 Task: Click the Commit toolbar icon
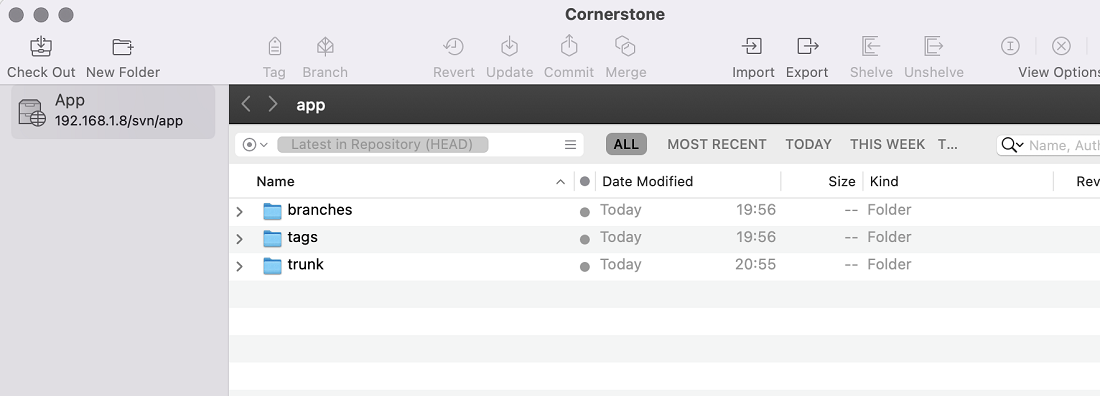click(x=568, y=46)
